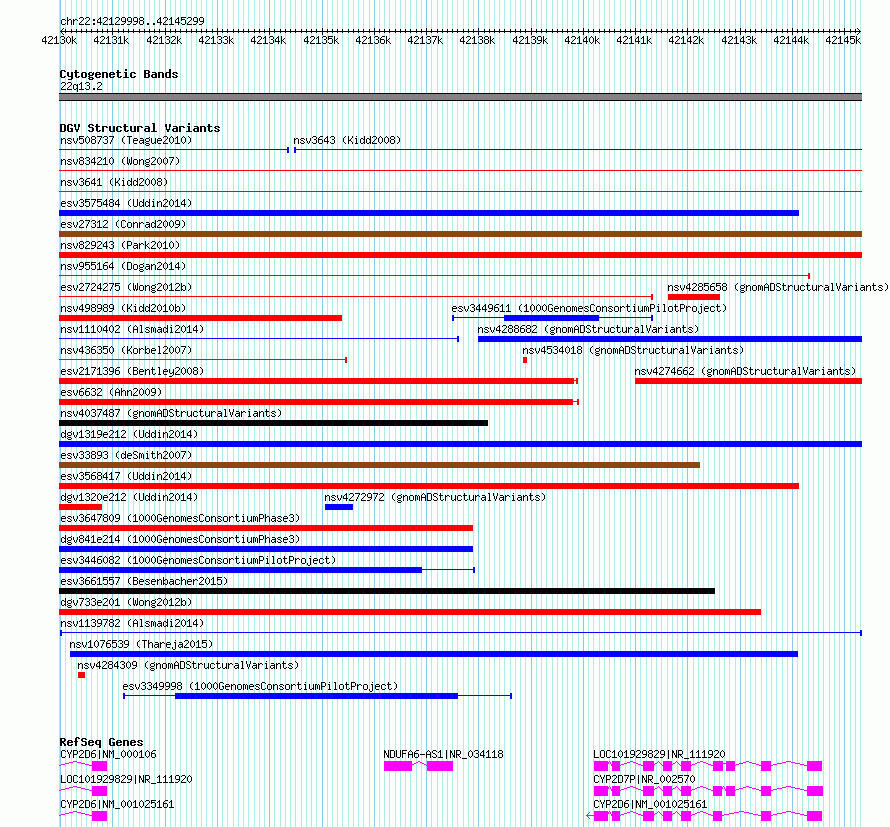Select the esv33893 (deSmith2007) label

[x=126, y=455]
